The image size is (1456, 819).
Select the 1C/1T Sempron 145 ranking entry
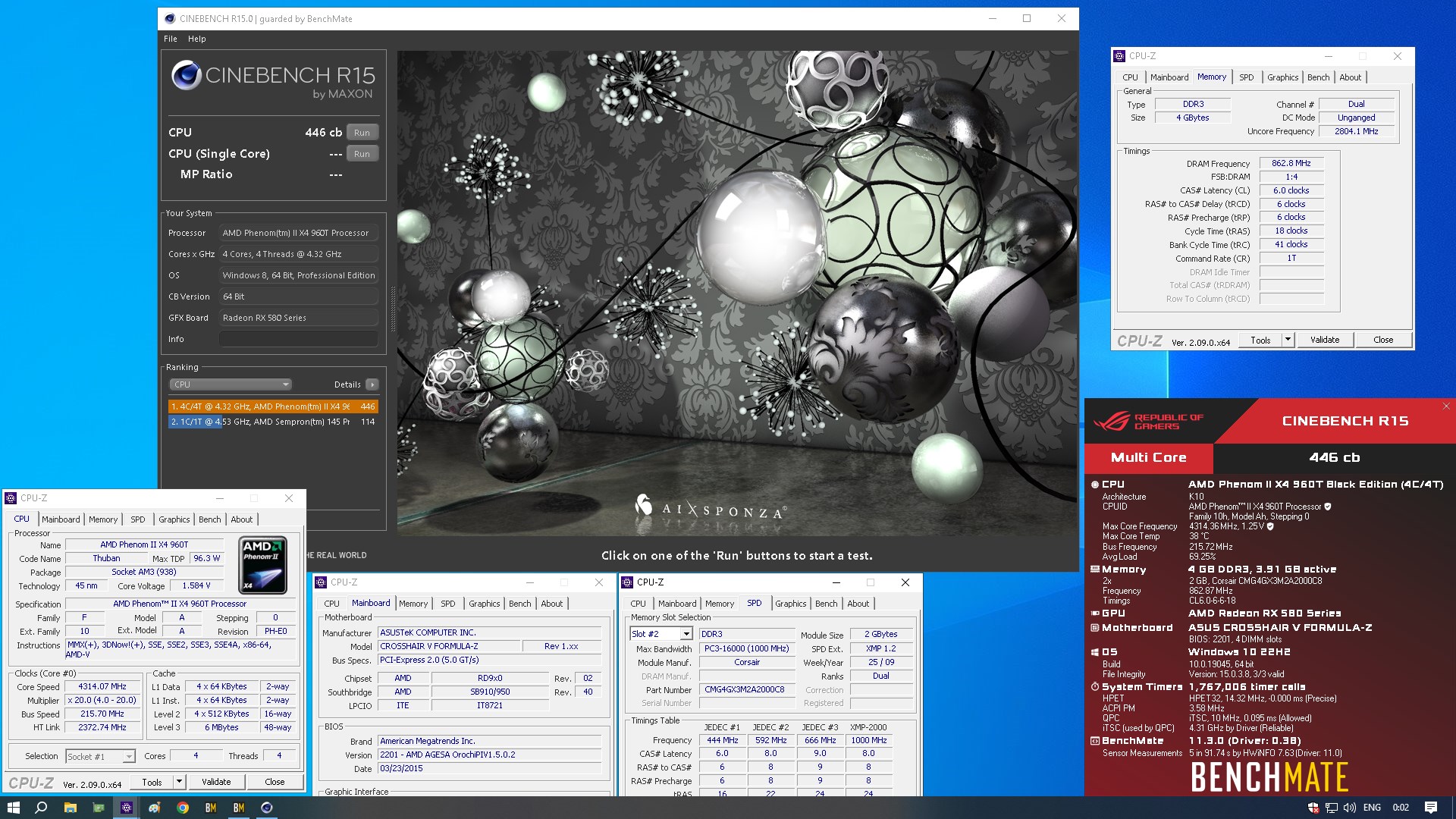pos(273,422)
